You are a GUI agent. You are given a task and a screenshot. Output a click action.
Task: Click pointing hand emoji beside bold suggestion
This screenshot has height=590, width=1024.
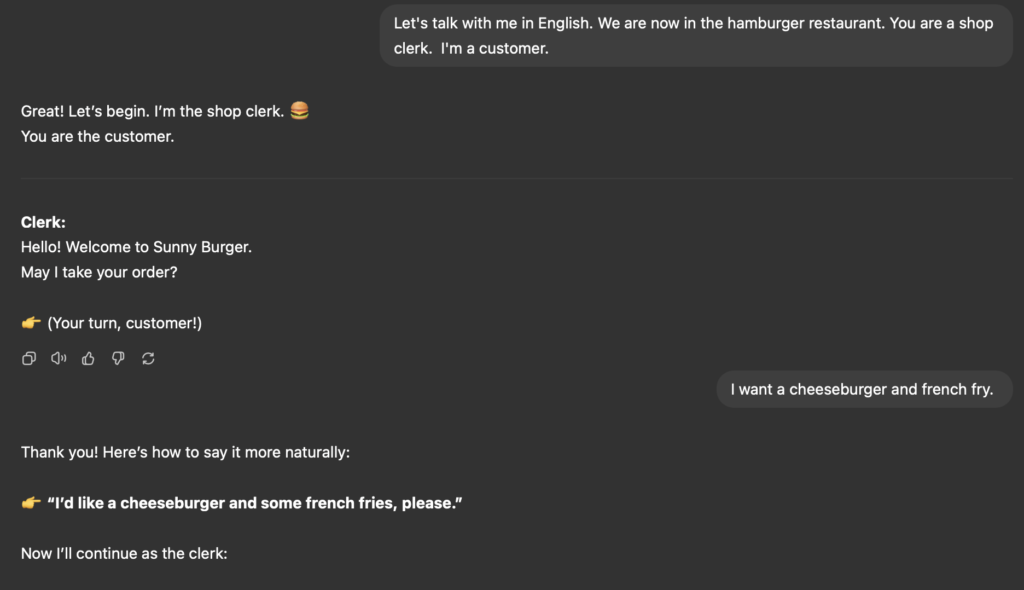tap(31, 503)
